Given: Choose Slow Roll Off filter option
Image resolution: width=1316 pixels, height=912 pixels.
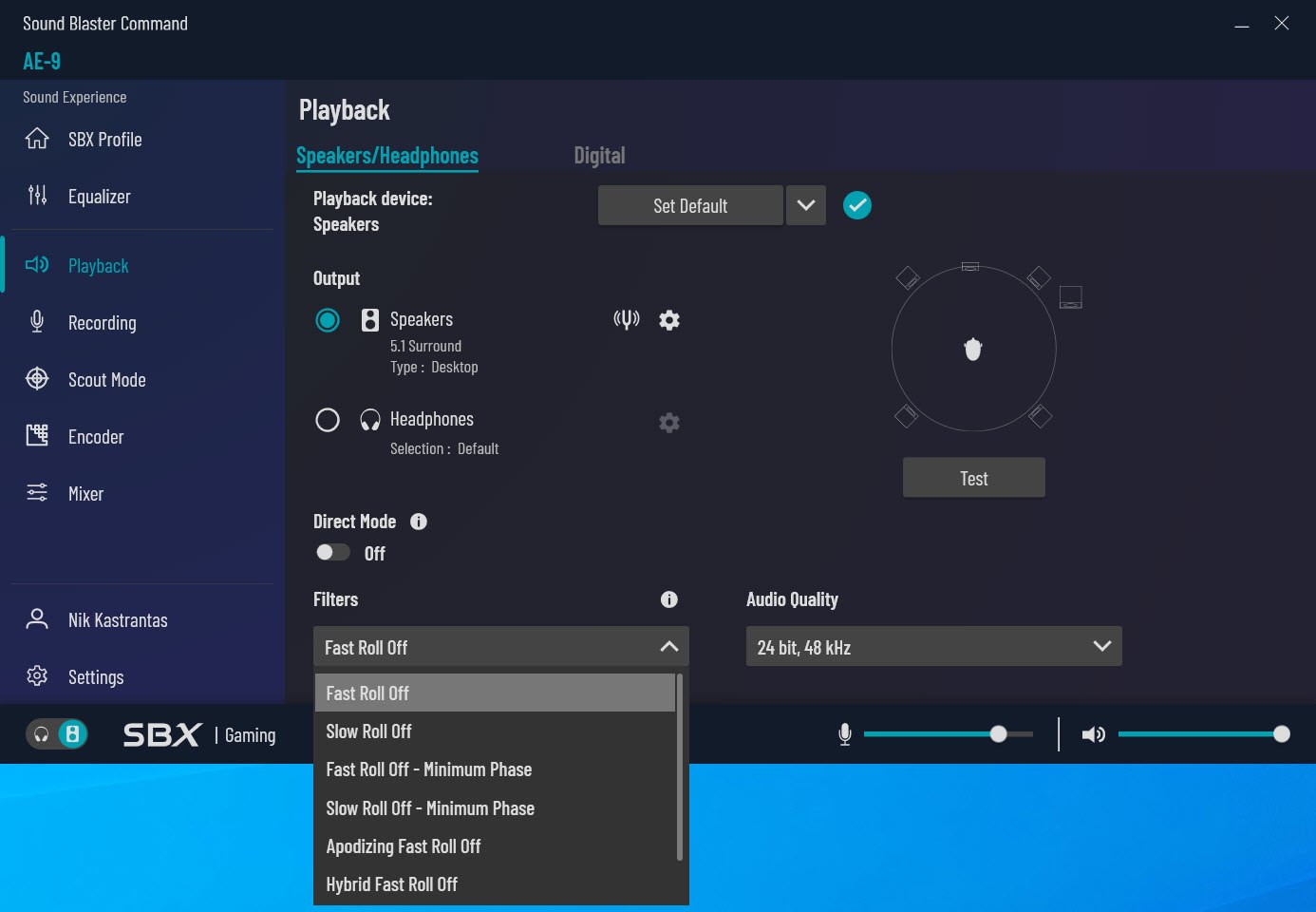Looking at the screenshot, I should (x=495, y=731).
